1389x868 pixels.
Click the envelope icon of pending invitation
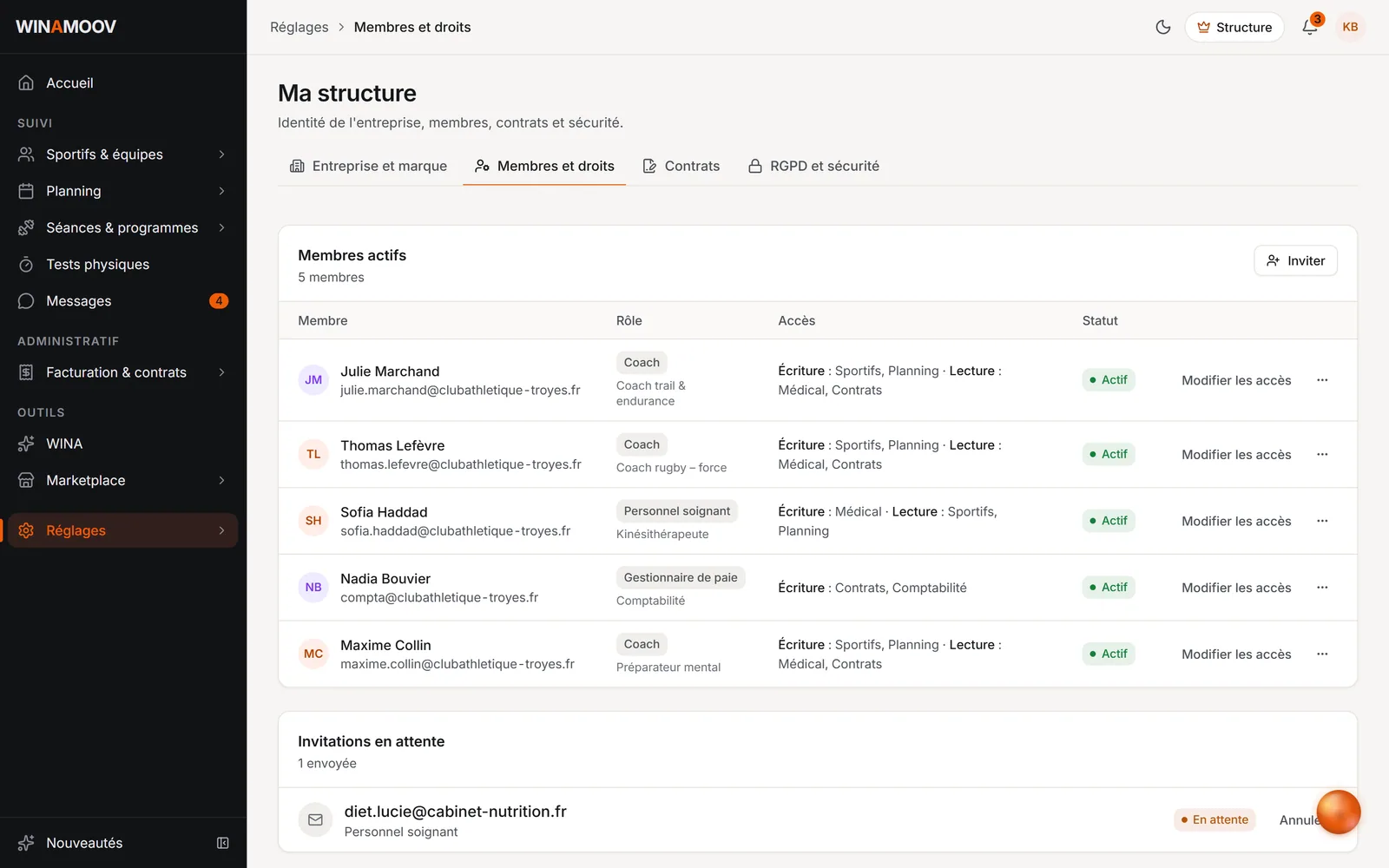(x=315, y=819)
